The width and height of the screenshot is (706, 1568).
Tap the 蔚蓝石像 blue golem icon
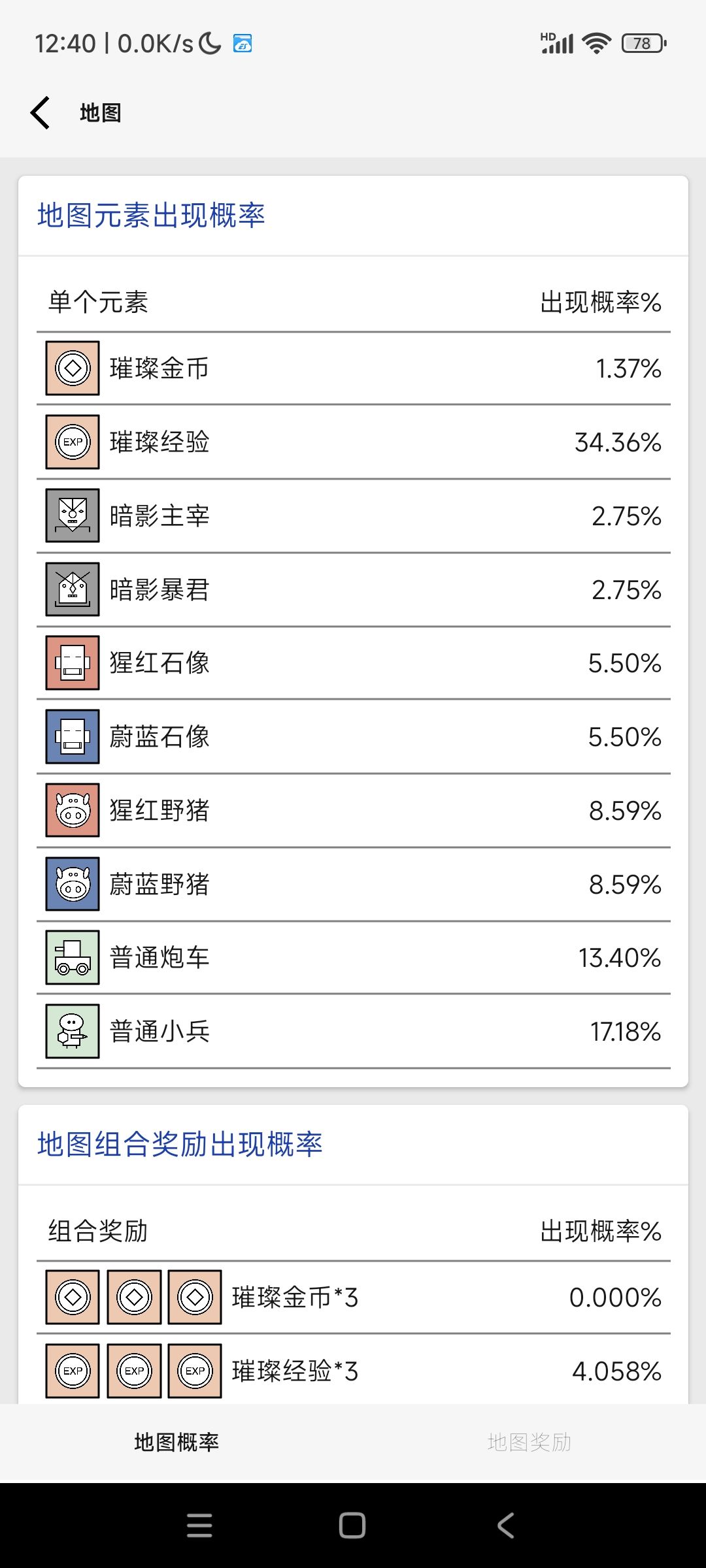tap(73, 737)
